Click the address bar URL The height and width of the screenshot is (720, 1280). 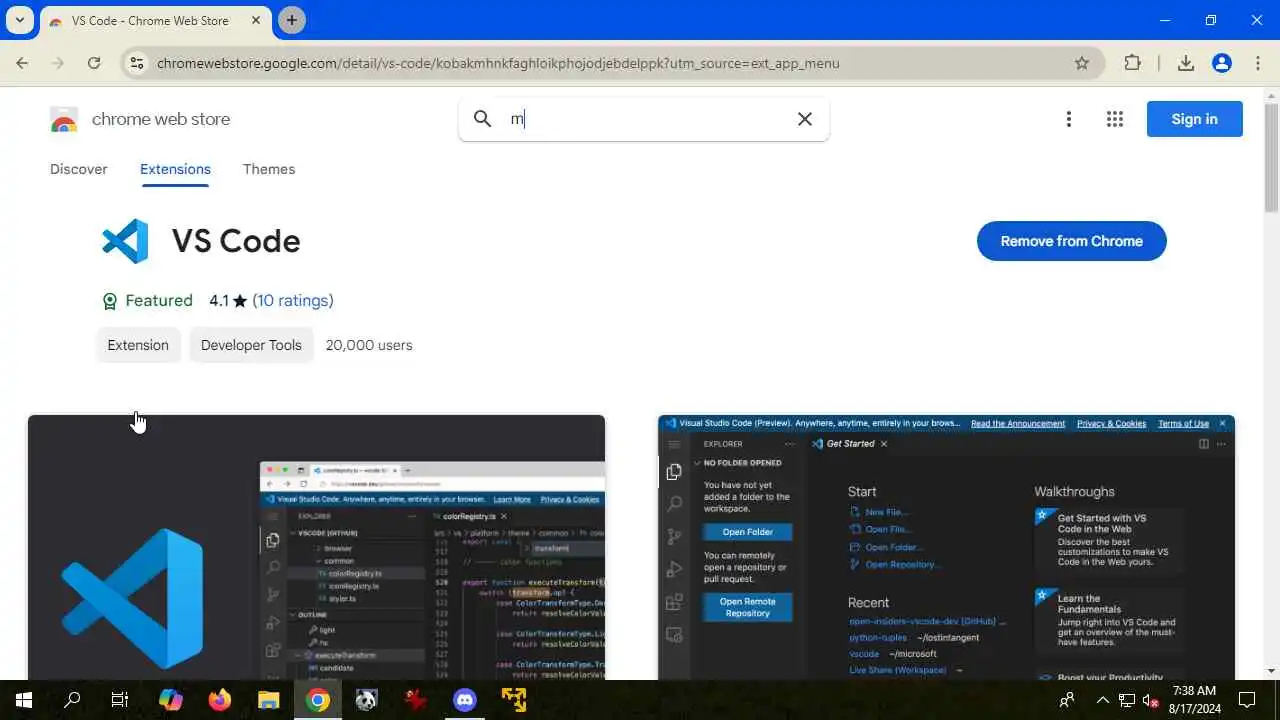click(498, 63)
